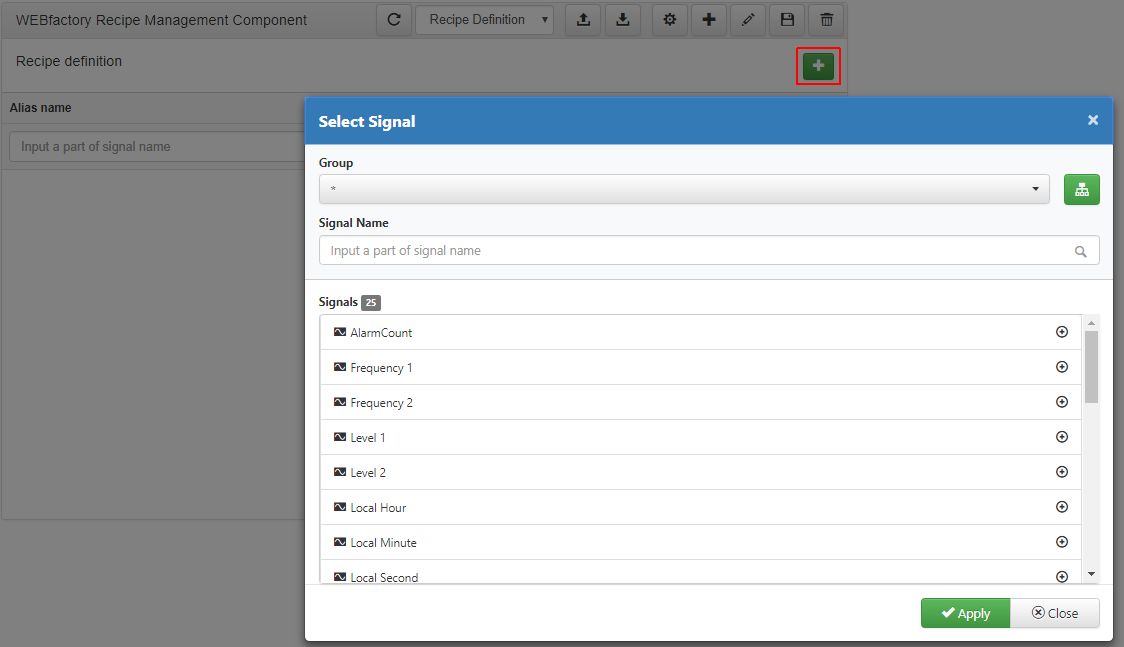Open the Recipe Definition dropdown
Screen dimensions: 1124x647
(x=485, y=19)
